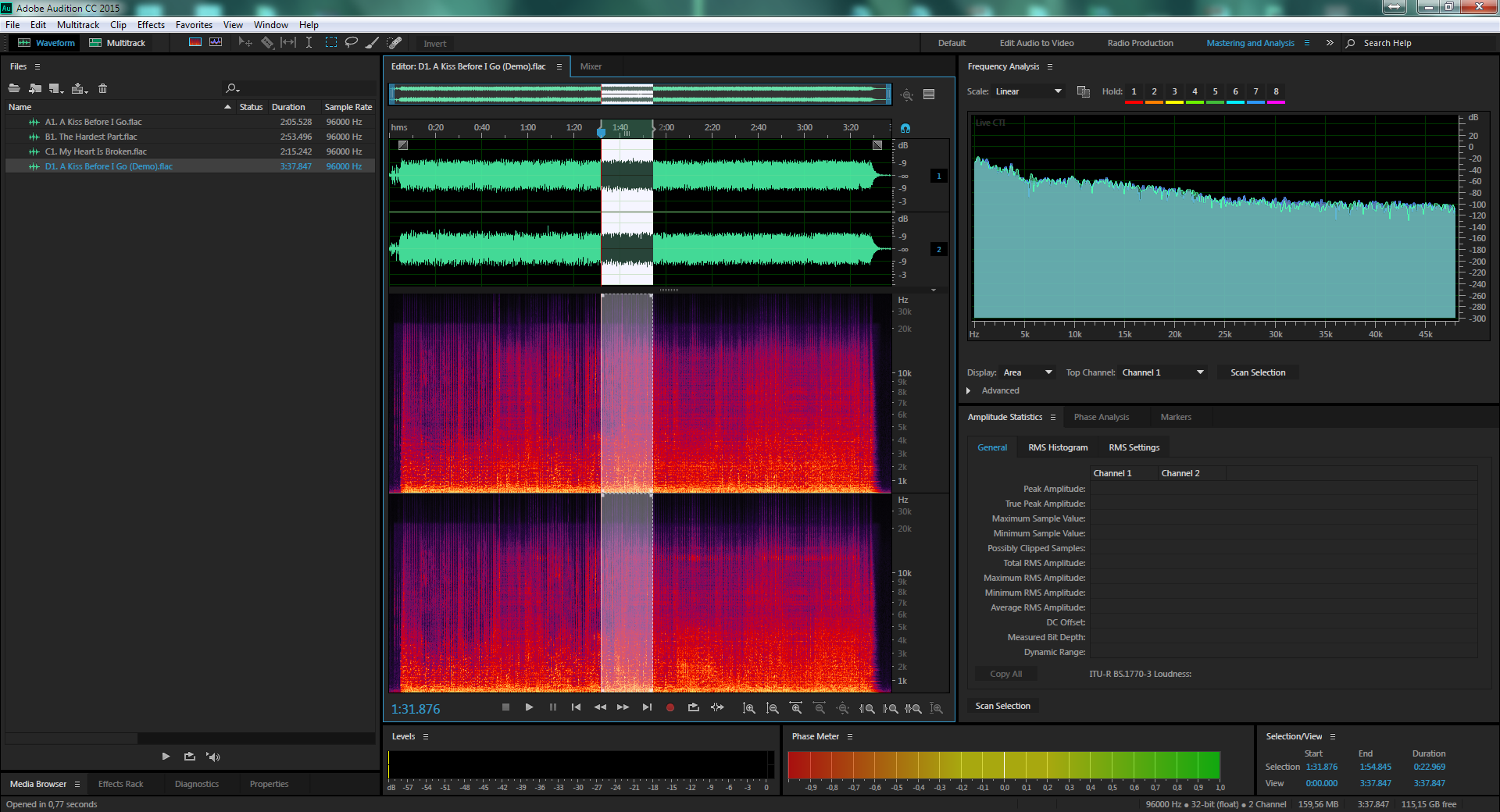The image size is (1500, 812).
Task: Select the Spot Healing Brush tool
Action: click(395, 42)
